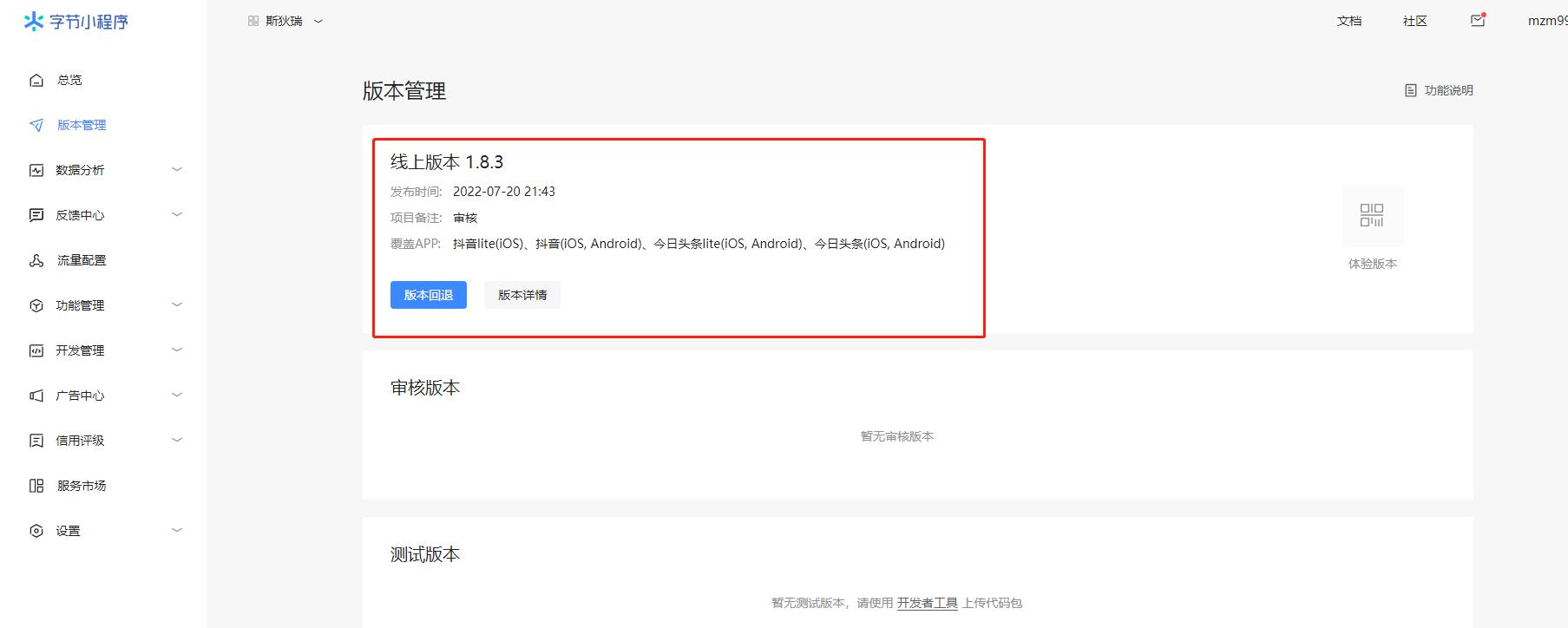
Task: Expand the 功能管理 submenu arrow
Action: 177,304
